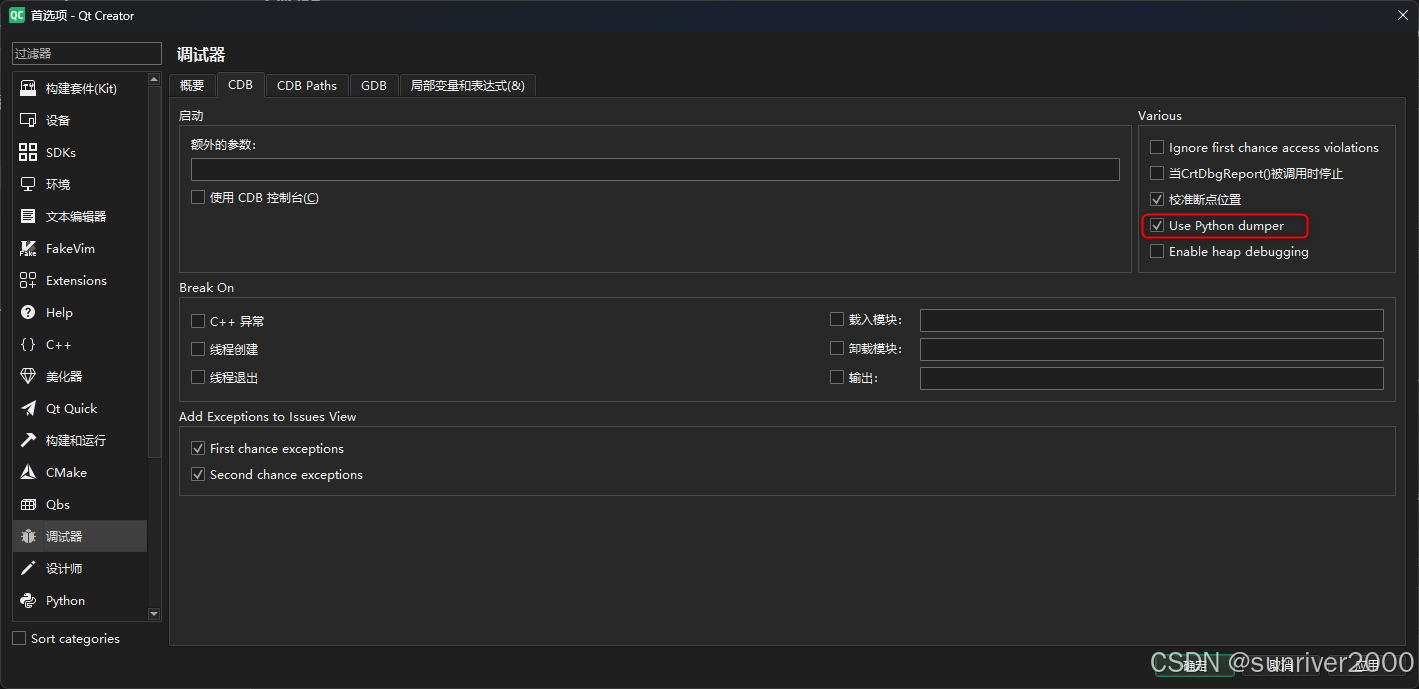Image resolution: width=1419 pixels, height=689 pixels.
Task: Open the 文本编辑器 text editor category
Action: point(80,216)
